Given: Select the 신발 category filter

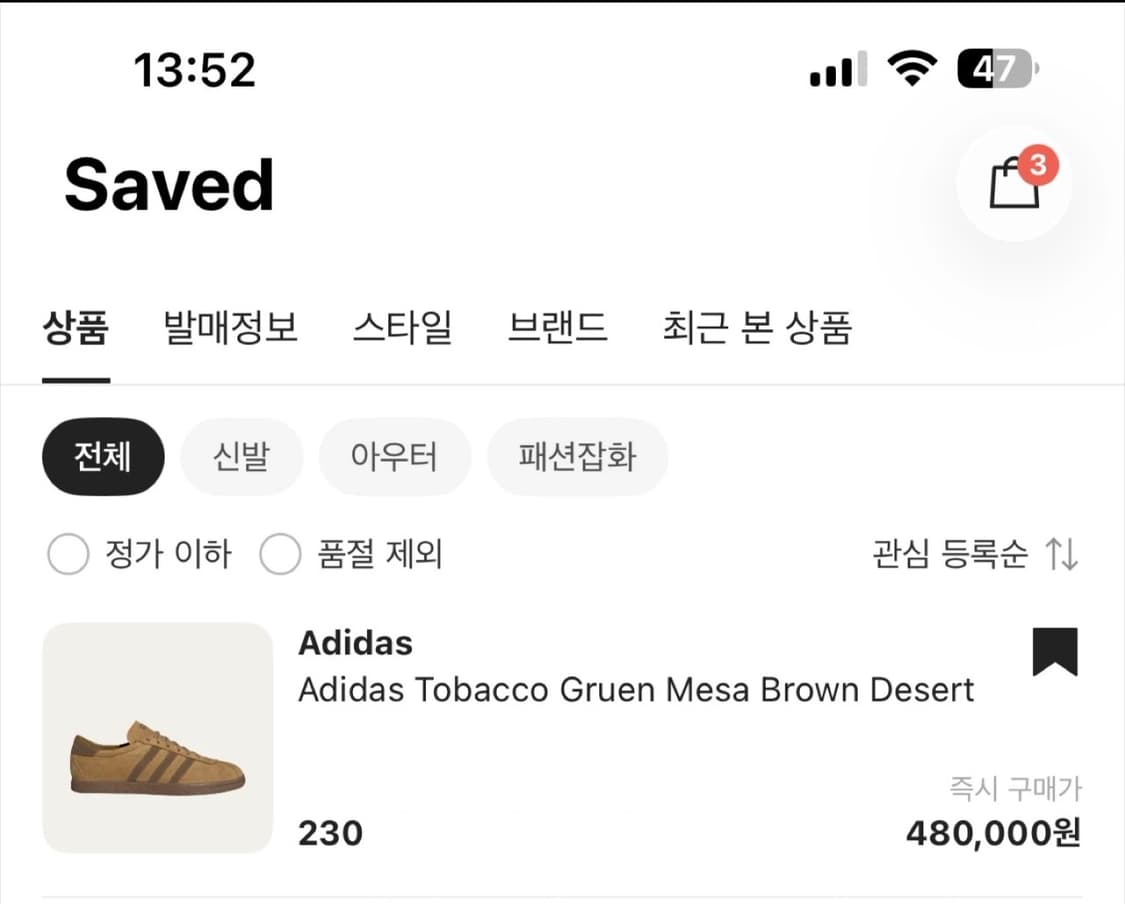Looking at the screenshot, I should click(x=242, y=456).
